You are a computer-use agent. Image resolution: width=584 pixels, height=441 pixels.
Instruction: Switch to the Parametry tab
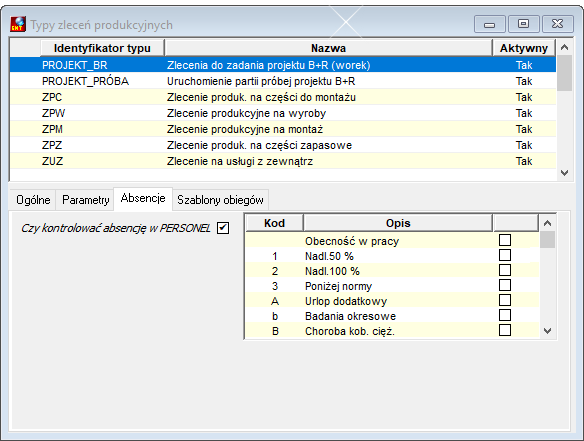coord(86,200)
